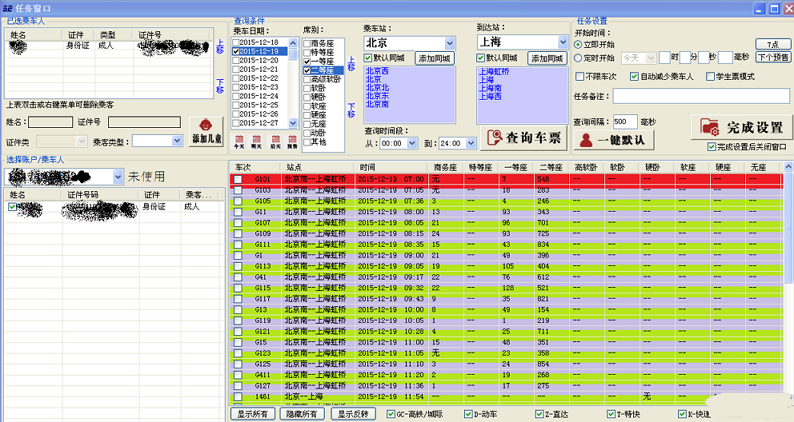Click the 显示反转 button
Viewport: 794px width, 422px height.
click(353, 414)
